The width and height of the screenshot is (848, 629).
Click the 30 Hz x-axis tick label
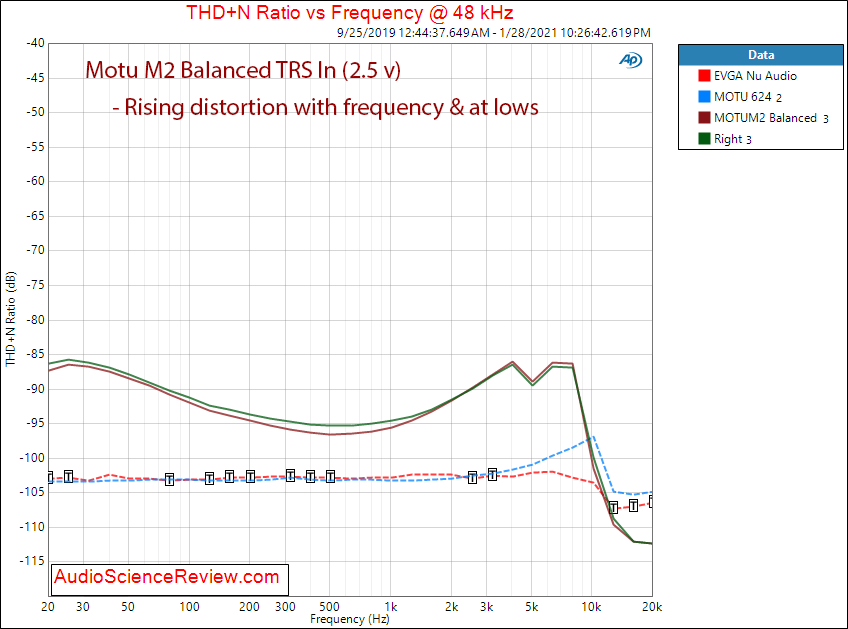[x=83, y=607]
